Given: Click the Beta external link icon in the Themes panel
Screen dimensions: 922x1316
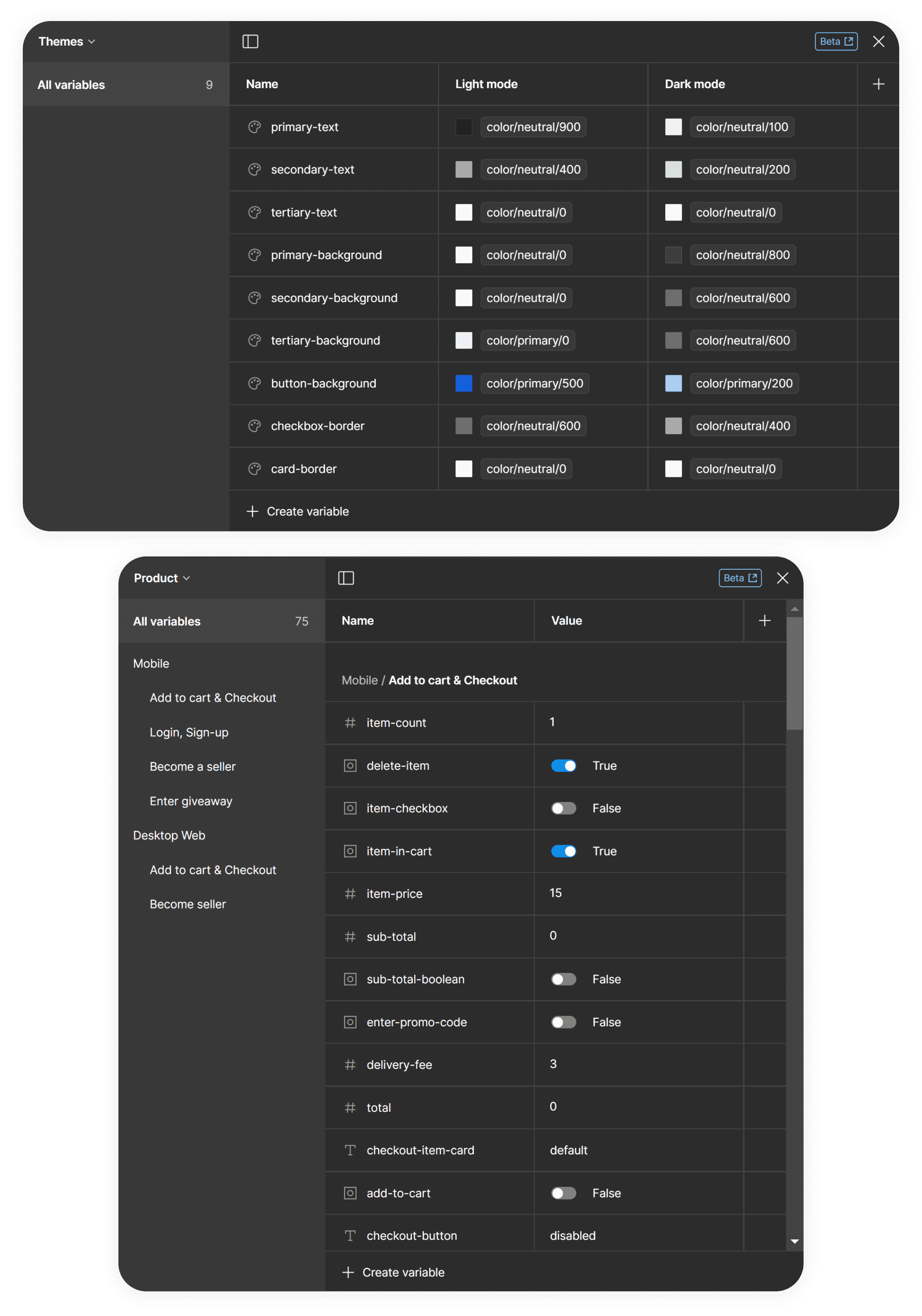Looking at the screenshot, I should click(849, 41).
